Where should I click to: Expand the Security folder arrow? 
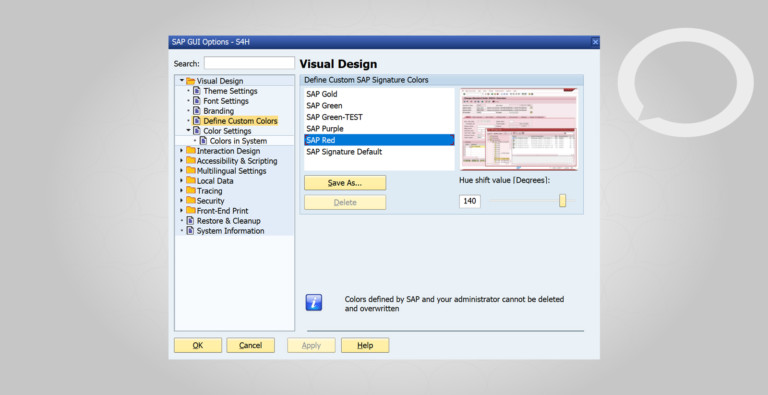point(182,200)
